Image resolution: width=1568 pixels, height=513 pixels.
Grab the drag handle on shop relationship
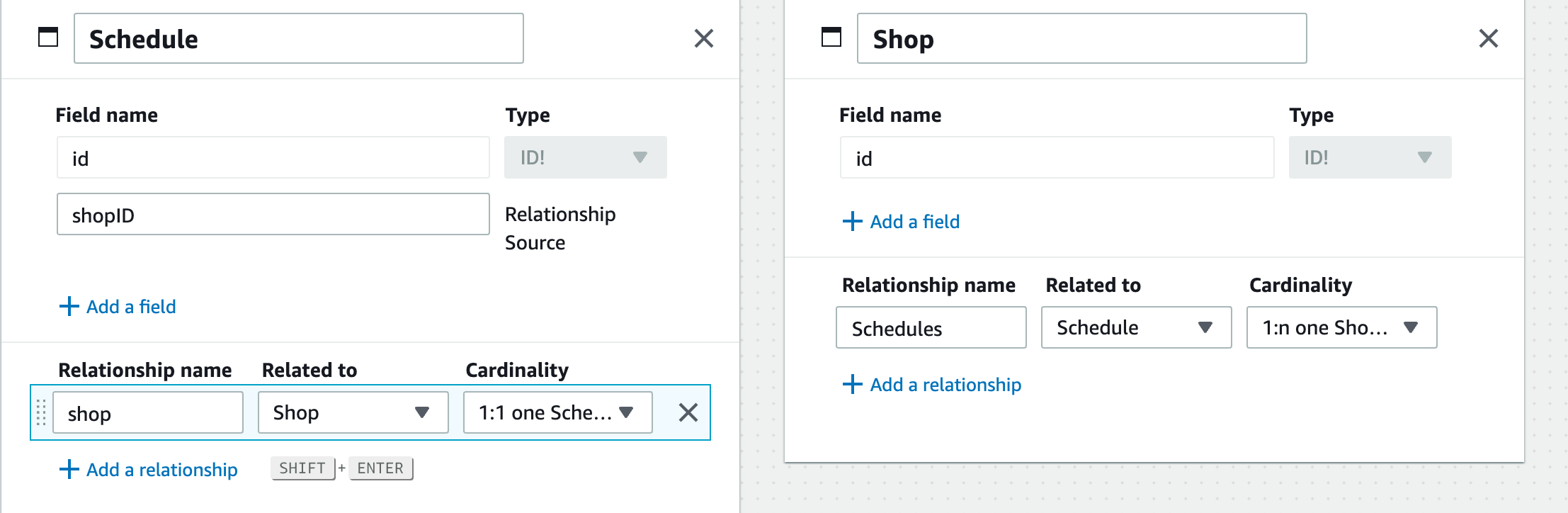point(41,412)
